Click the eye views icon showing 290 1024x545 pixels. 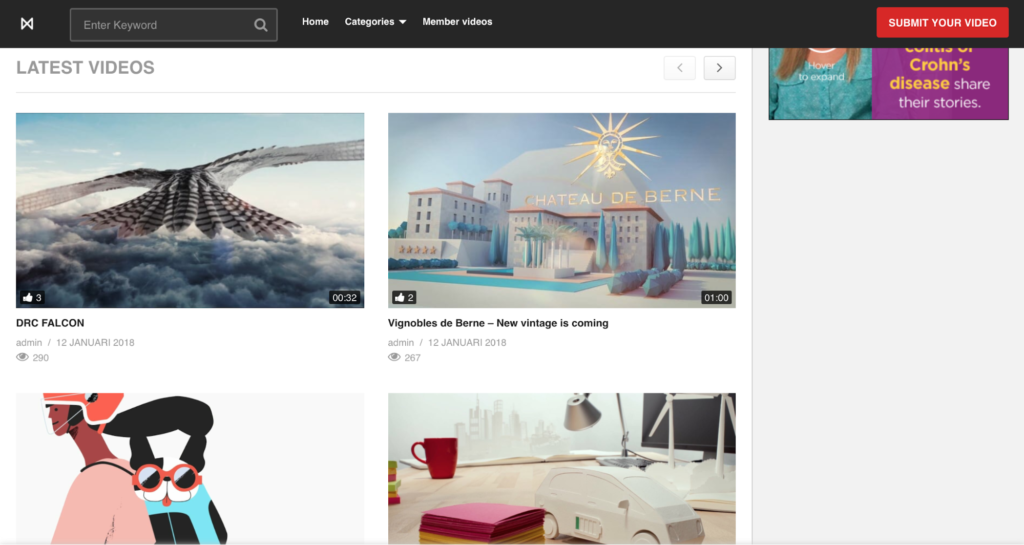(22, 358)
